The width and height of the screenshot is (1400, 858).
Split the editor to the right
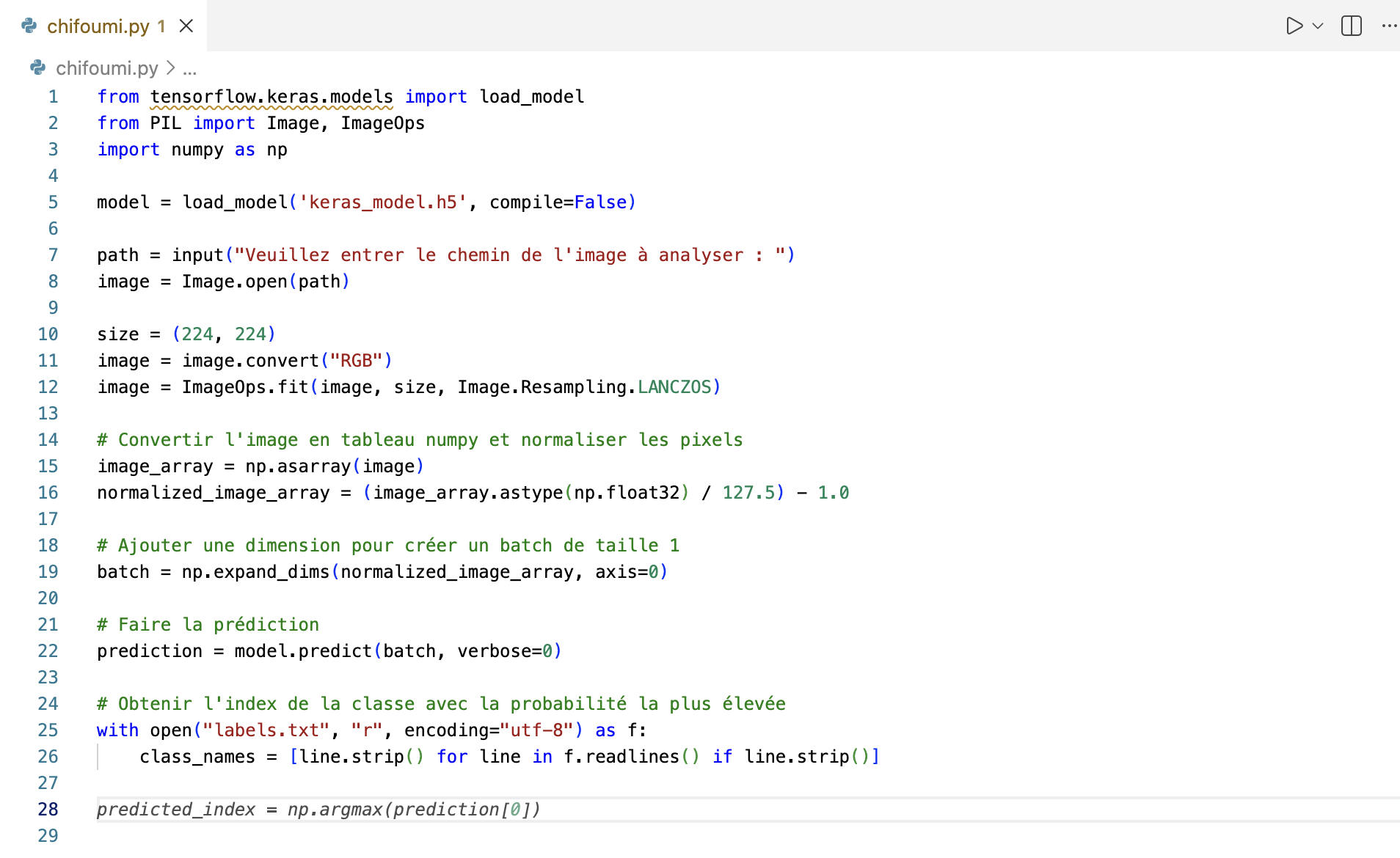coord(1351,26)
